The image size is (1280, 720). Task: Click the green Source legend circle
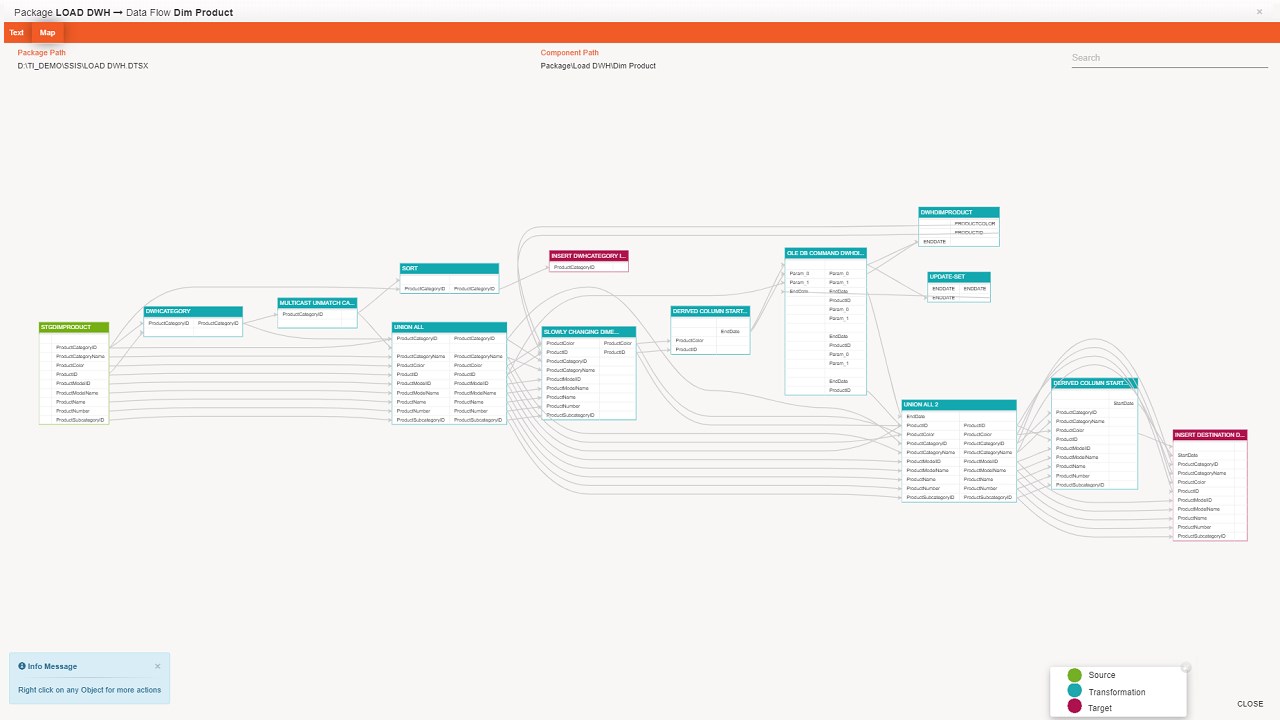(1075, 675)
